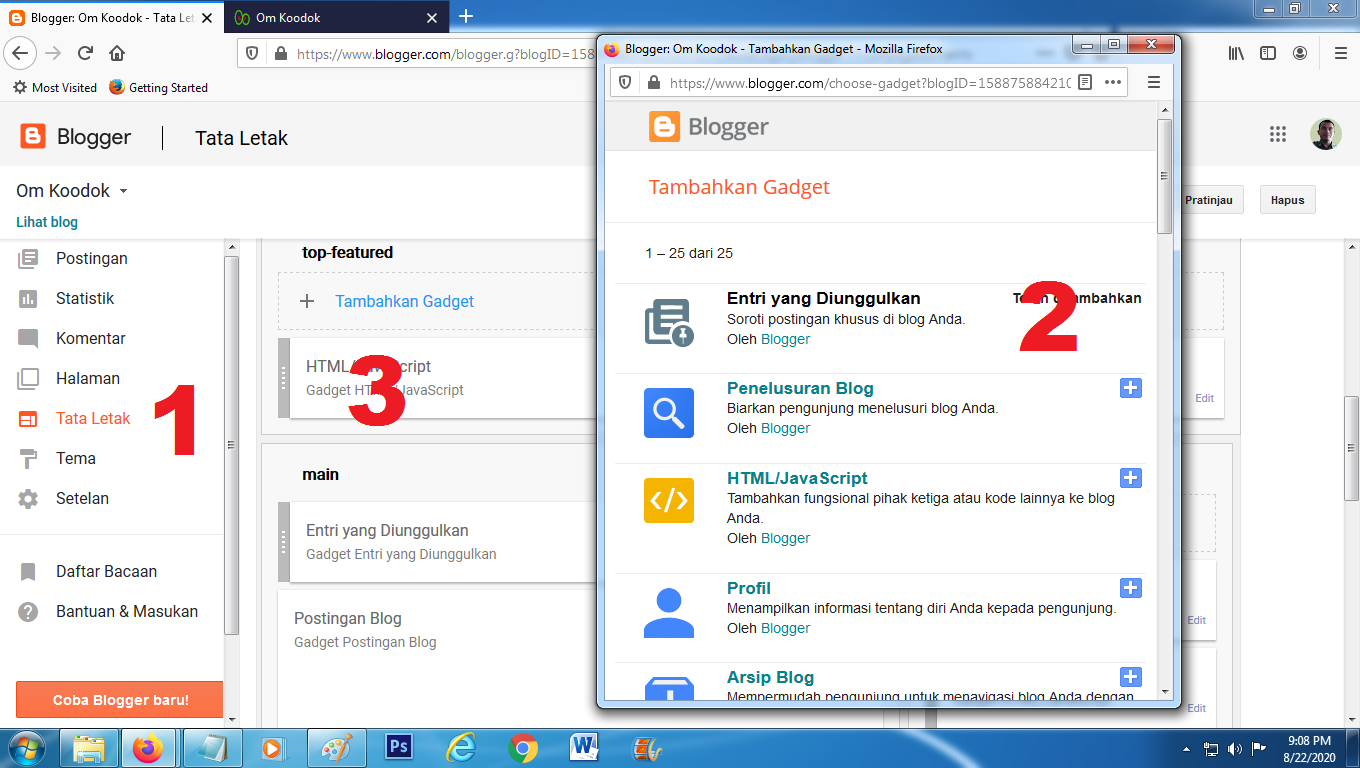
Task: Click the Entri yang Diunggulkan gadget icon
Action: [669, 322]
